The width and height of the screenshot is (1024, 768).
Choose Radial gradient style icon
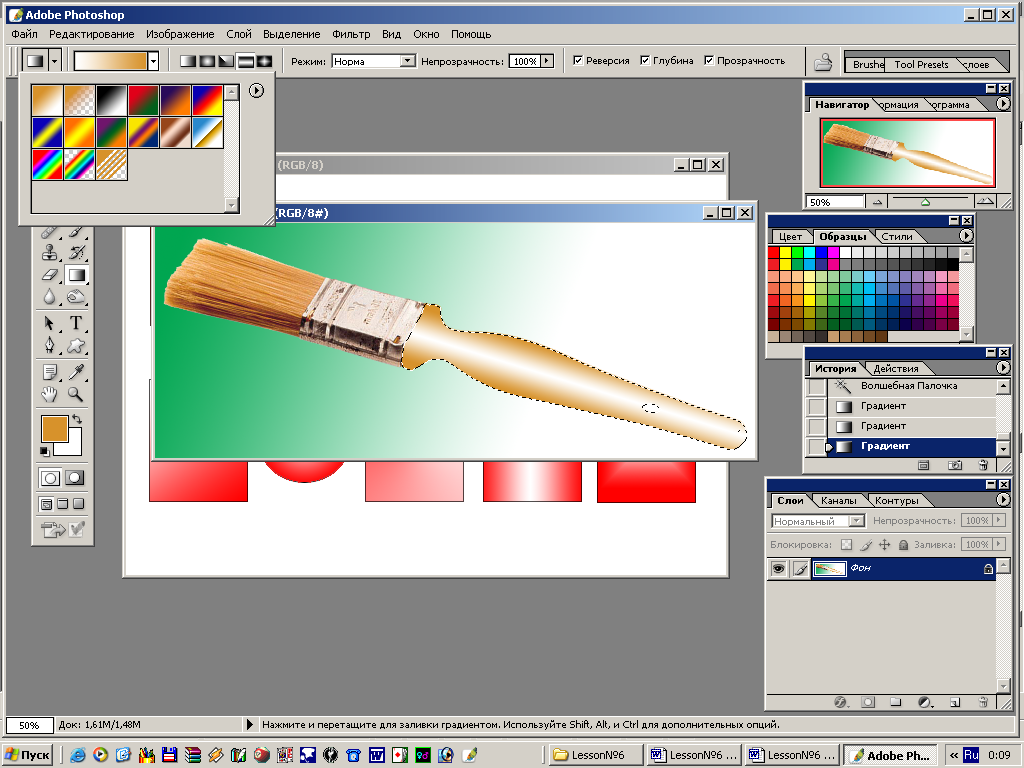pos(207,61)
